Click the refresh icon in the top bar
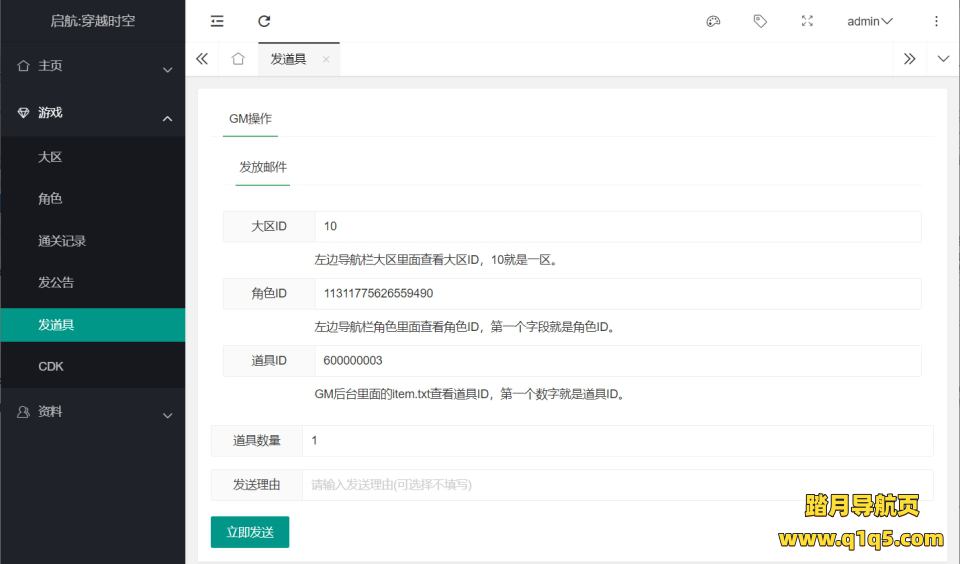Image resolution: width=960 pixels, height=564 pixels. point(264,21)
